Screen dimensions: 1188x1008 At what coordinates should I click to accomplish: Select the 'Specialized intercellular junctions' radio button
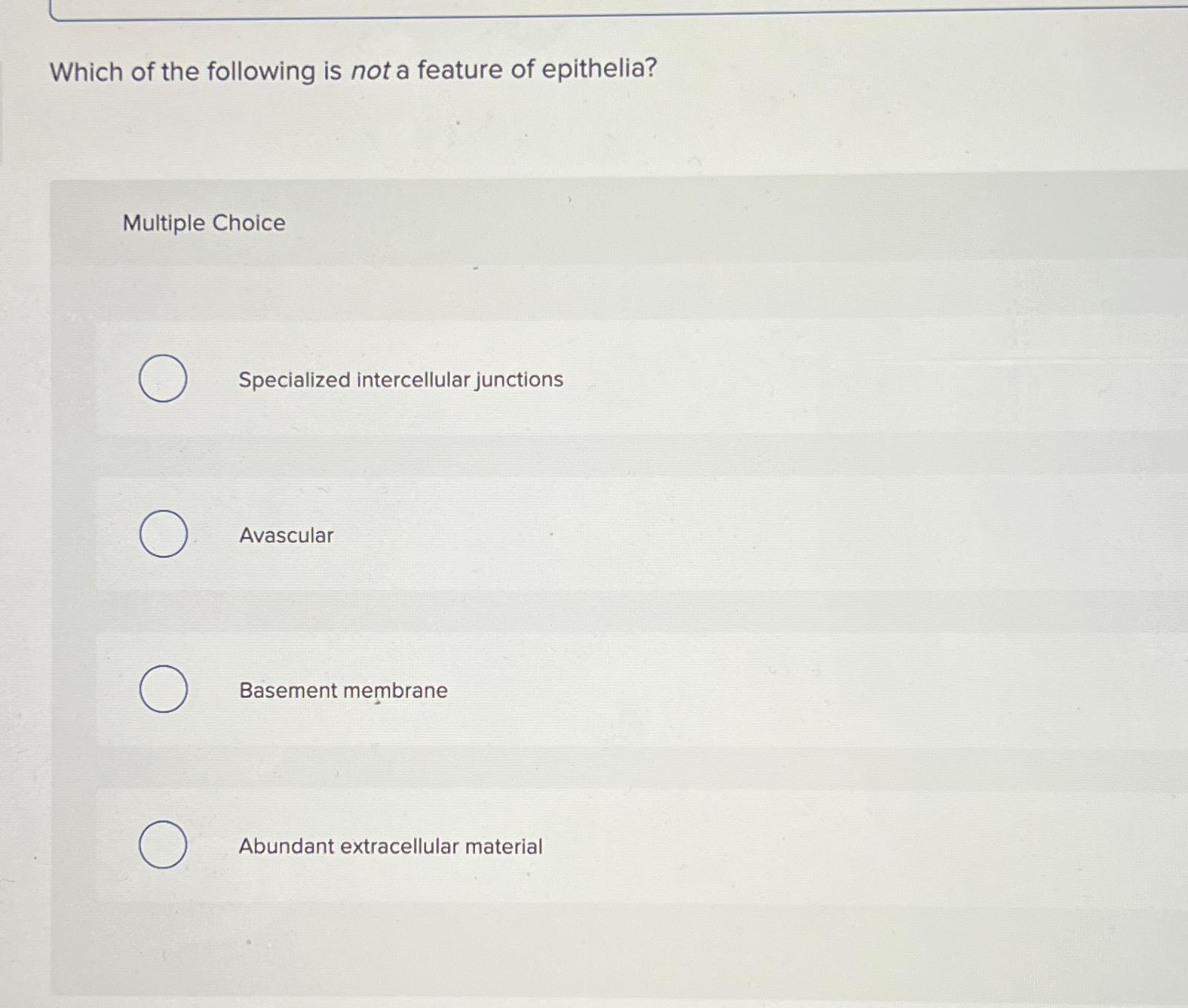tap(164, 378)
